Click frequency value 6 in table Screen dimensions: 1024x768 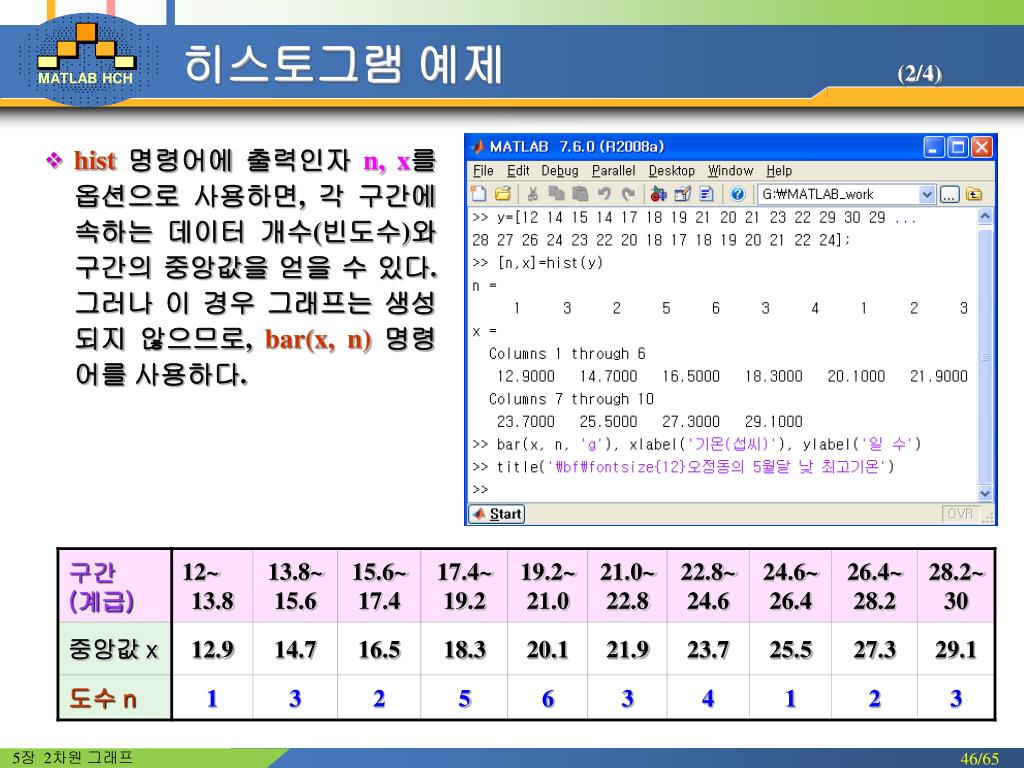pyautogui.click(x=547, y=699)
